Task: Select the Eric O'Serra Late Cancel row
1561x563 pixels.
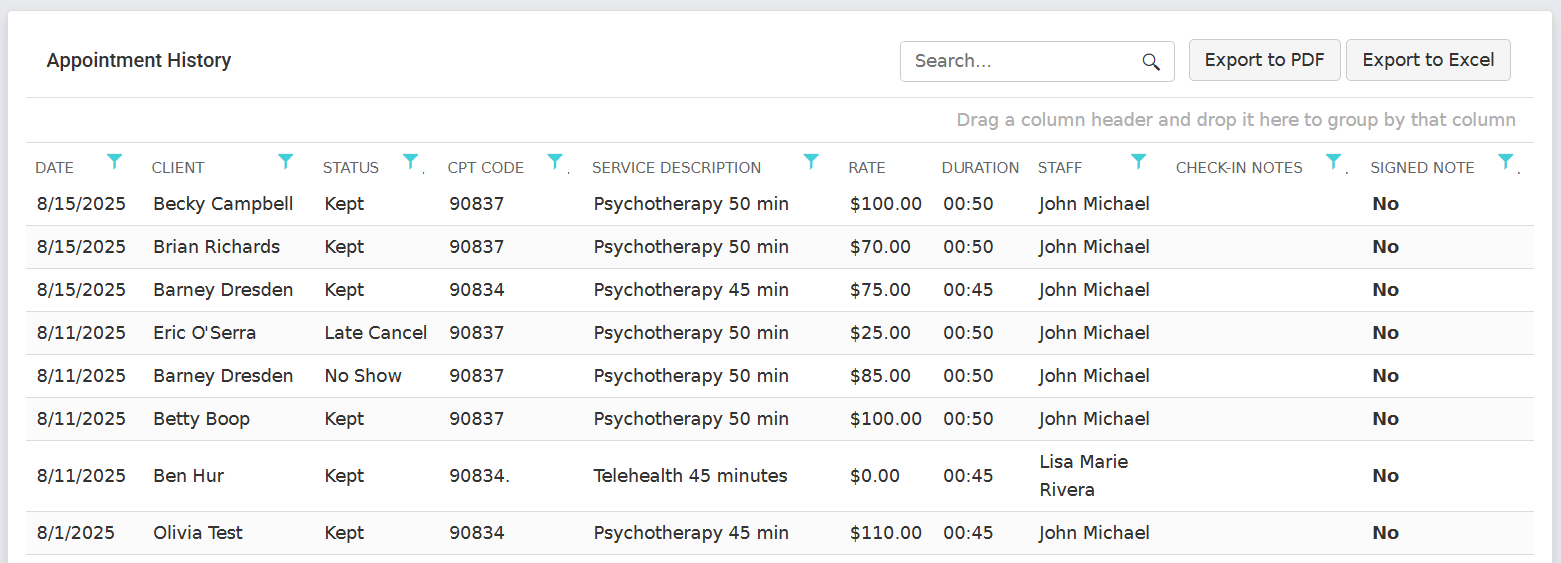Action: point(779,333)
